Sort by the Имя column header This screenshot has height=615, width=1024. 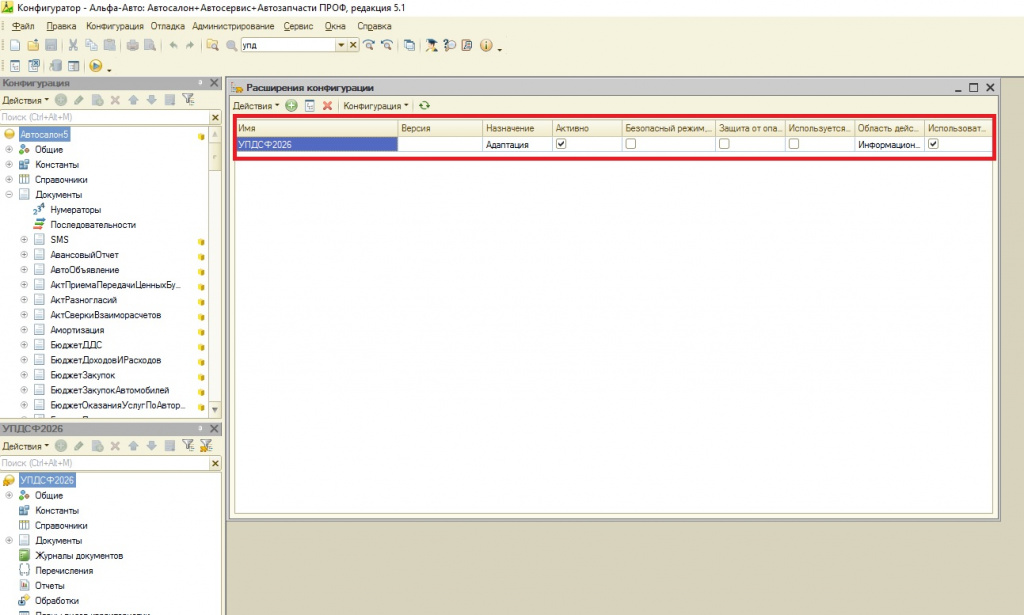[x=316, y=128]
